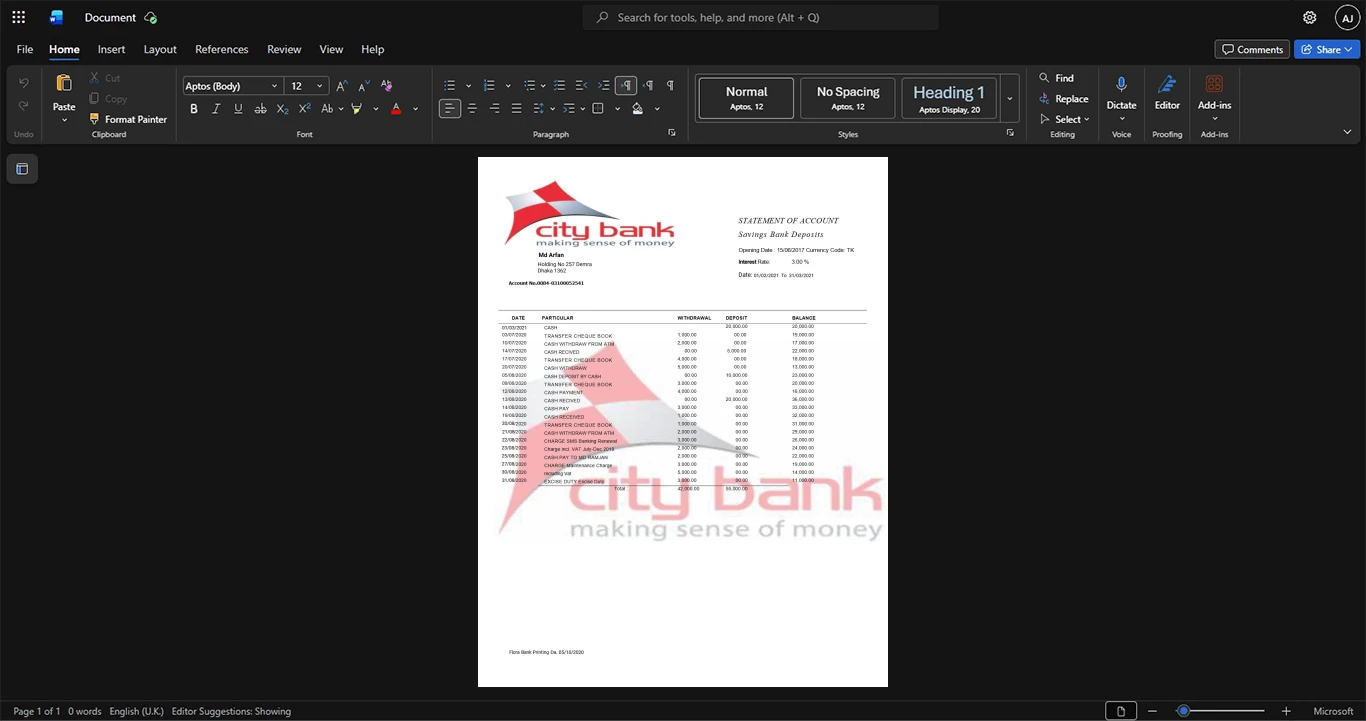
Task: Open the font name dropdown
Action: [275, 86]
